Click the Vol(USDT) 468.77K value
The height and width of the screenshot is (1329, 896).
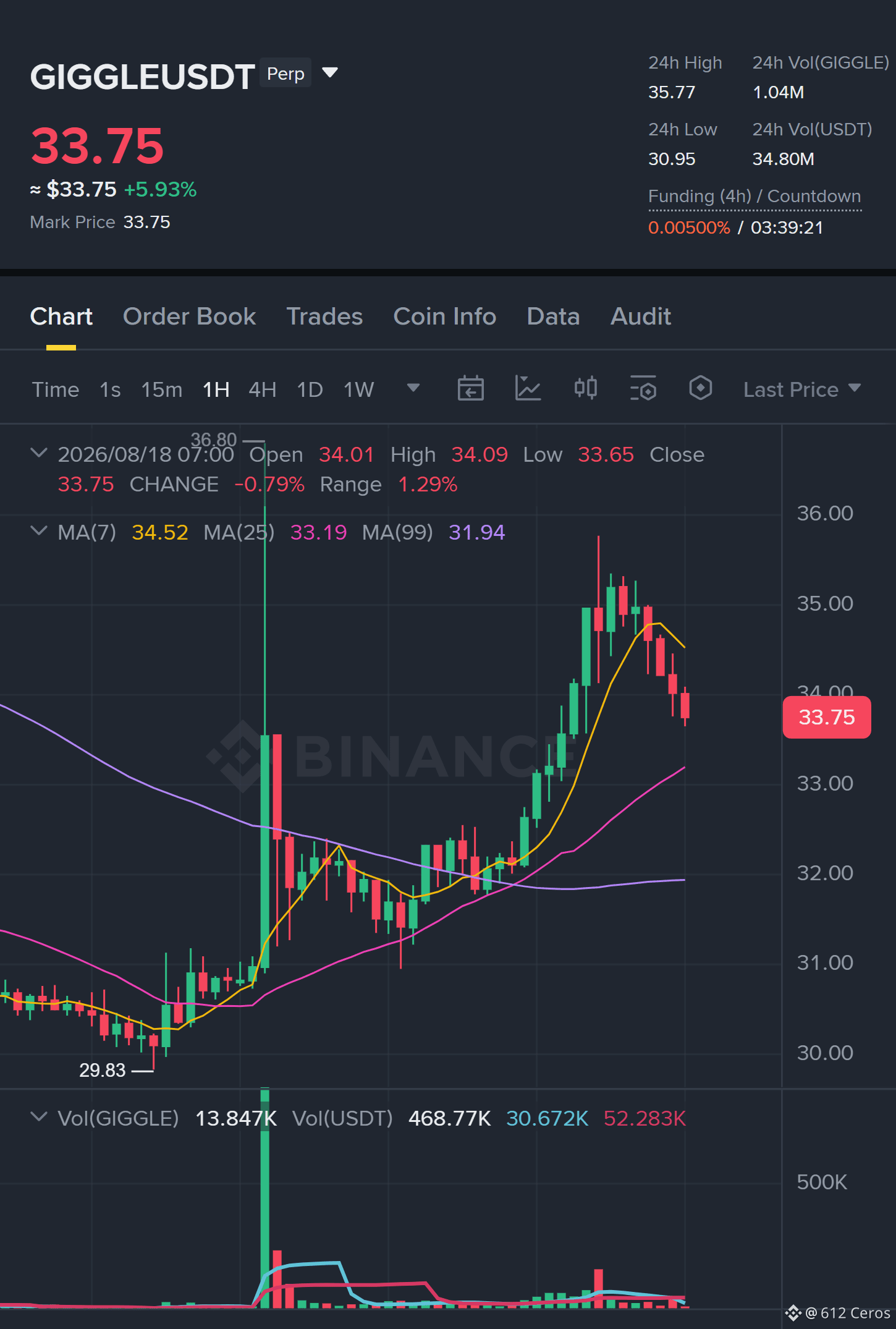(x=449, y=1118)
